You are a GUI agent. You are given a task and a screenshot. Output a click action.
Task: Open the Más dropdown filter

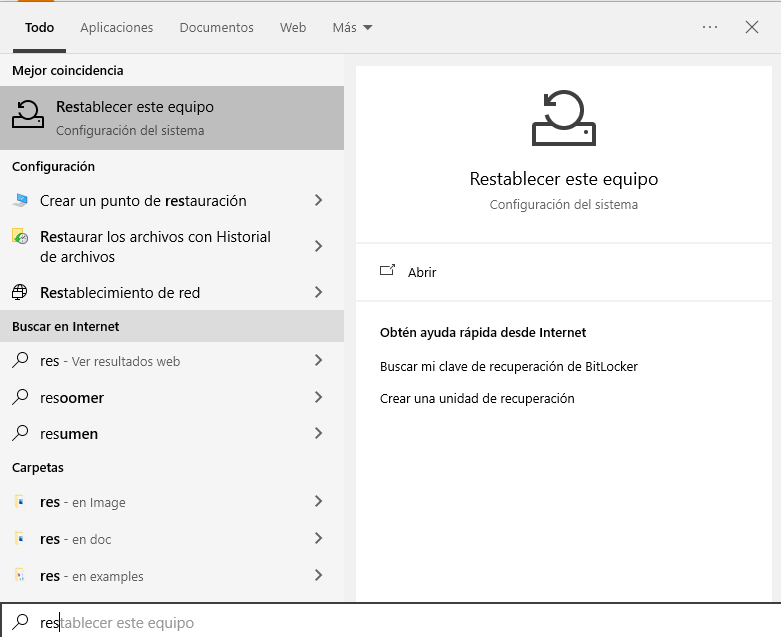[x=352, y=27]
